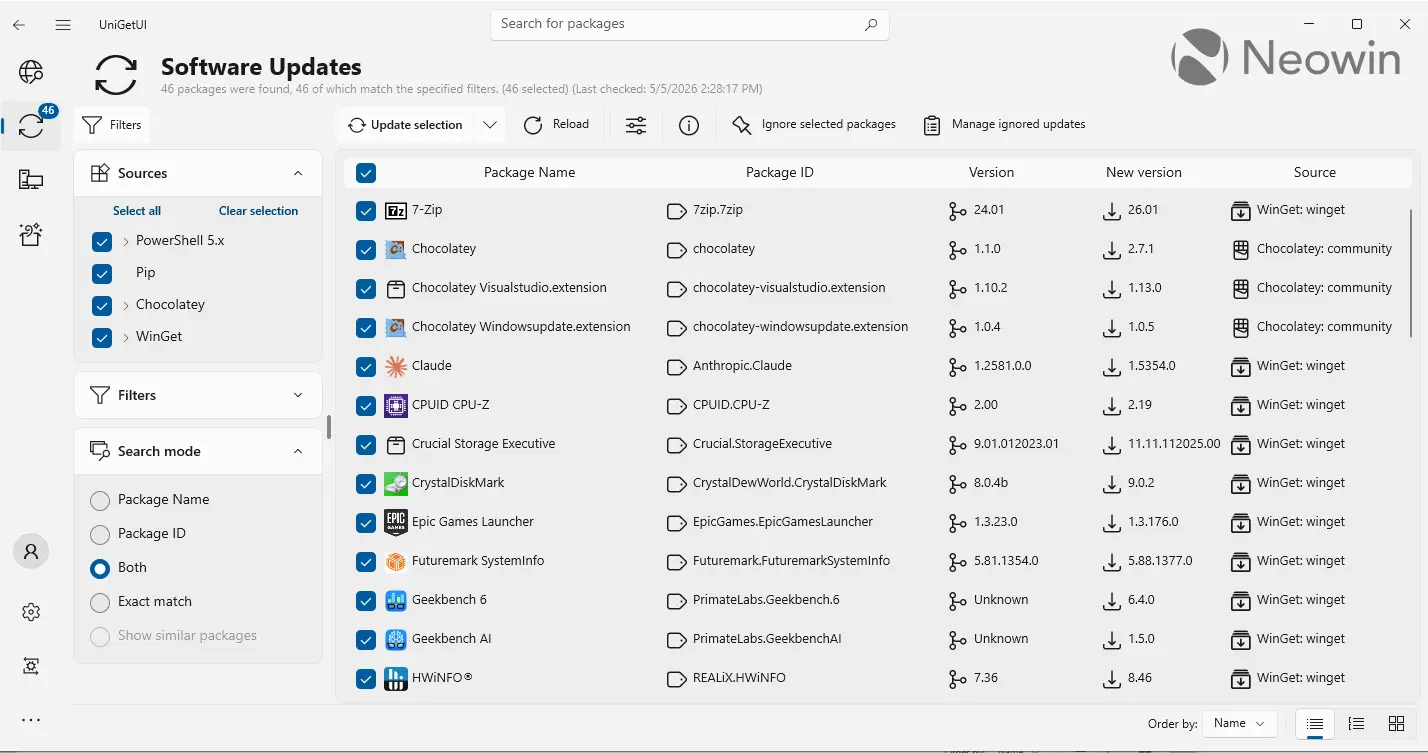1428x753 pixels.
Task: Click the Reload button
Action: [x=557, y=124]
